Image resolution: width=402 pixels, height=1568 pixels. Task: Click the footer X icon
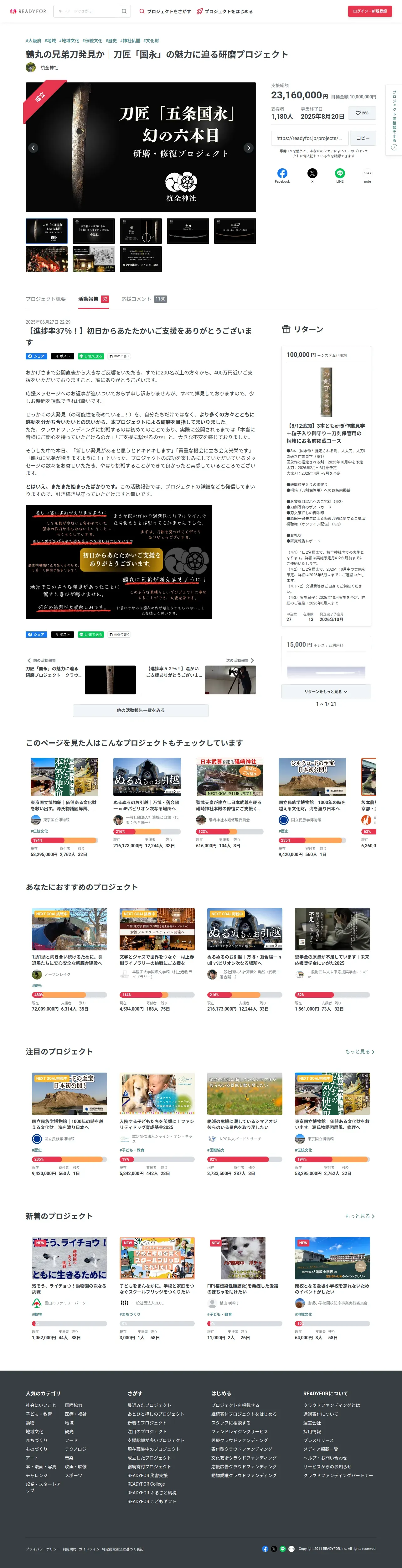[x=274, y=1549]
